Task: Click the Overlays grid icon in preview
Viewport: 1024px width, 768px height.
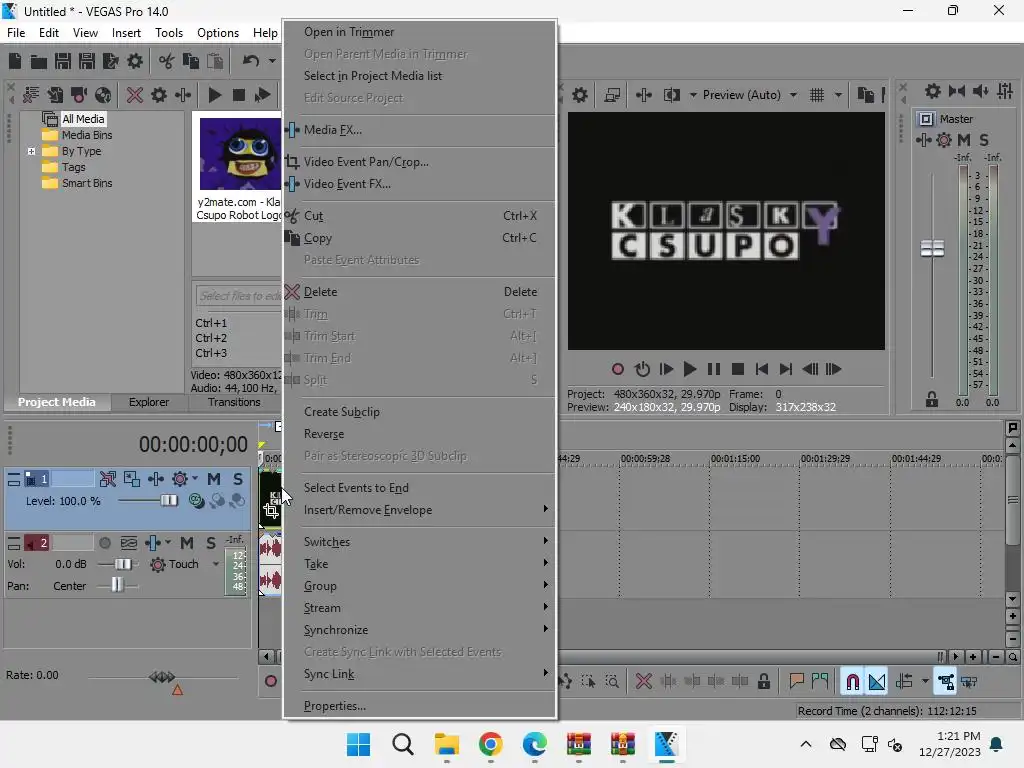Action: coord(816,95)
